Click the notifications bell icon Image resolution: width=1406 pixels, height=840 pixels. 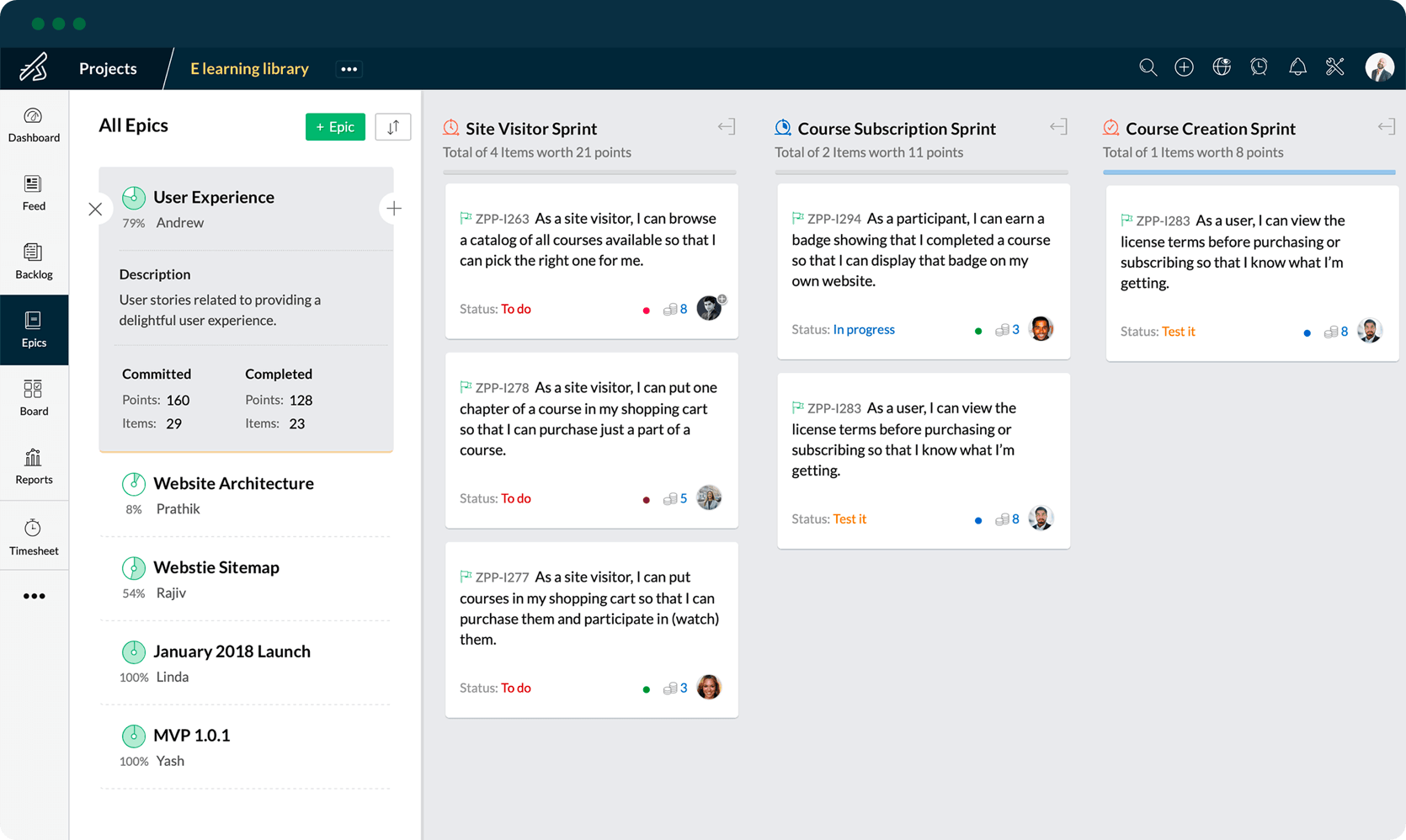(x=1297, y=67)
